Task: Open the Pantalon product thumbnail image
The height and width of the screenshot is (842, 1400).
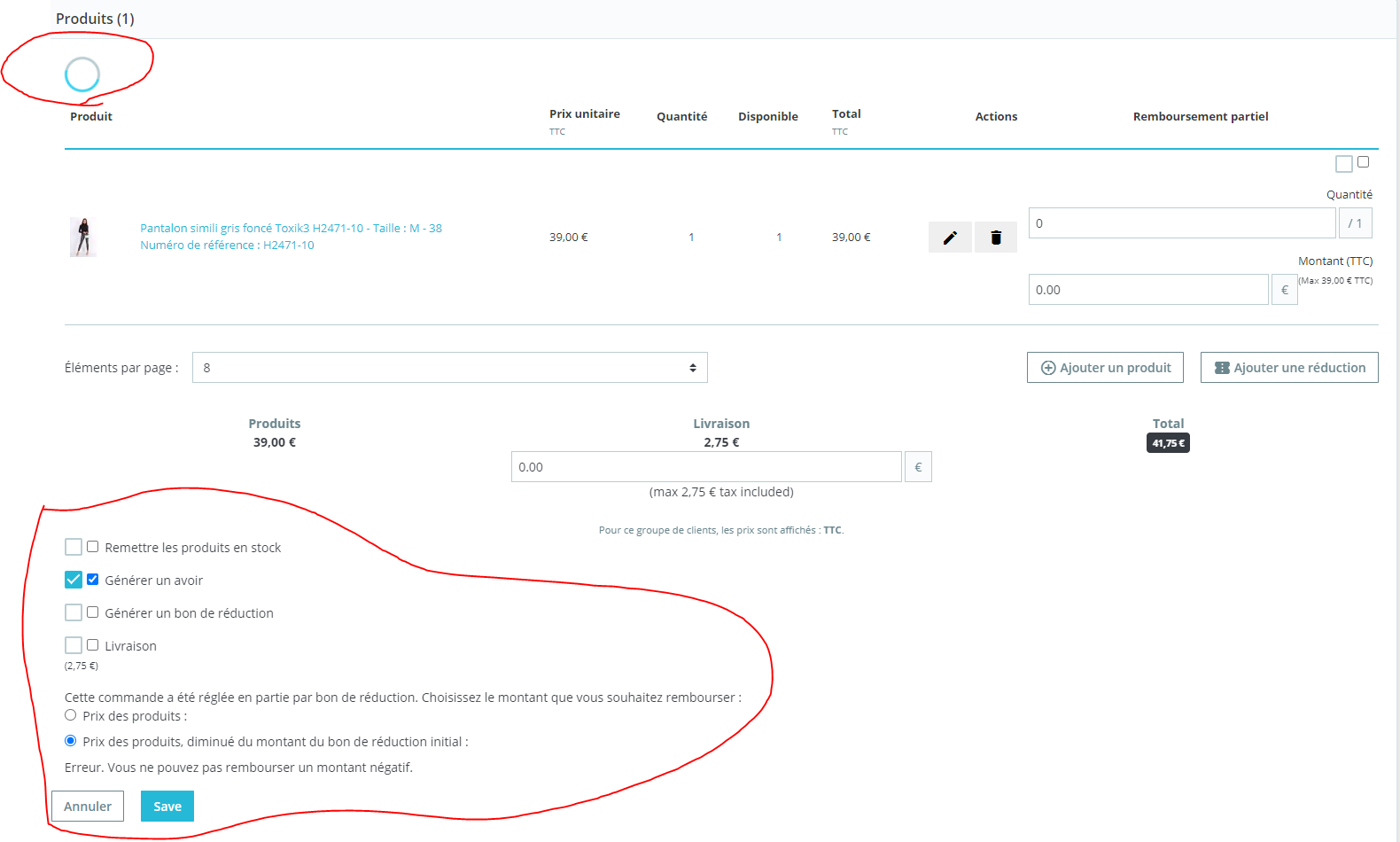Action: pos(83,237)
